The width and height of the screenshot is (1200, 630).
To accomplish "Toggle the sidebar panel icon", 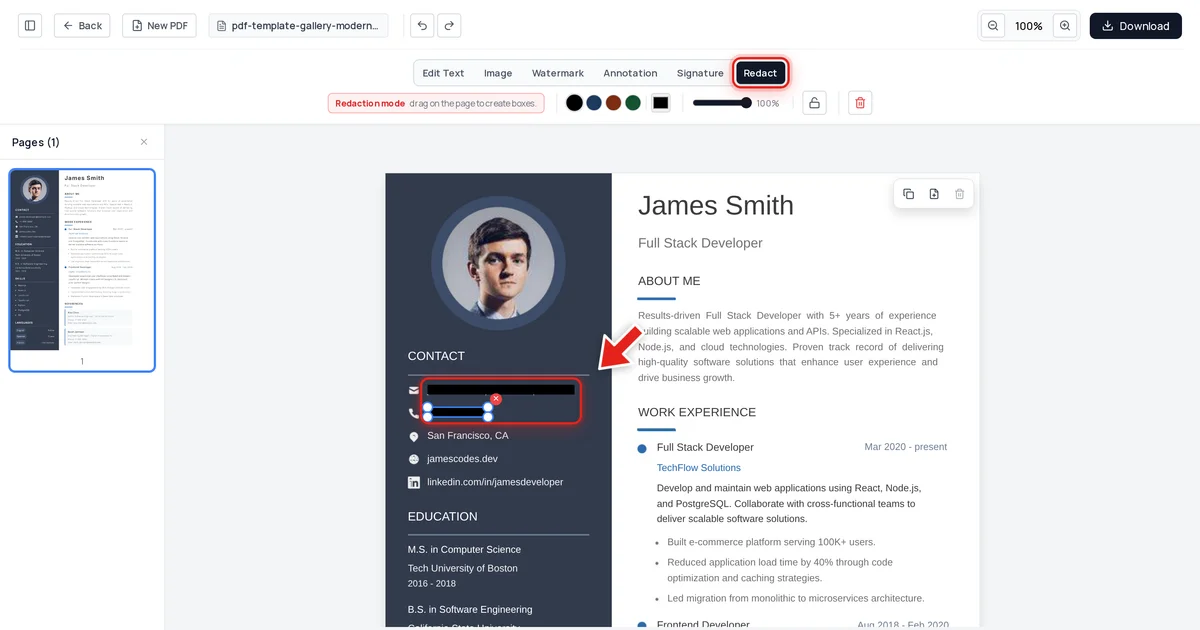I will [30, 26].
